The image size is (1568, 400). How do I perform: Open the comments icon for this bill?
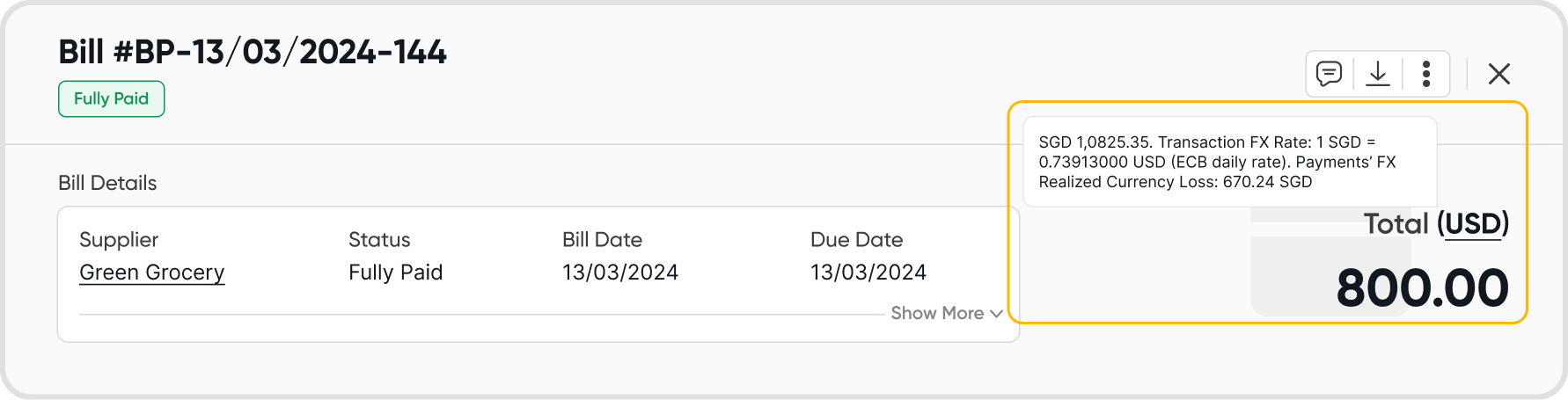point(1329,73)
